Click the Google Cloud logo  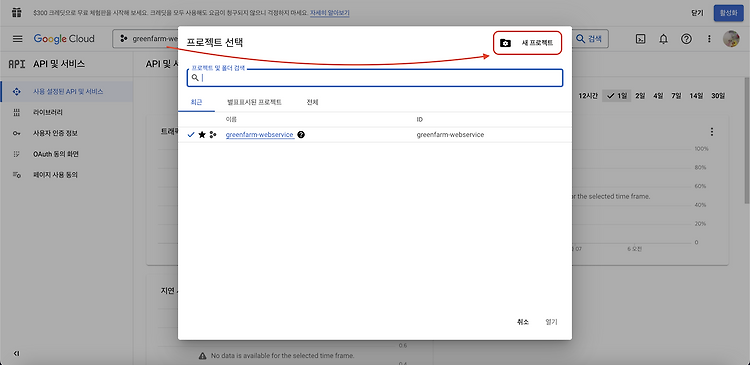pos(64,39)
